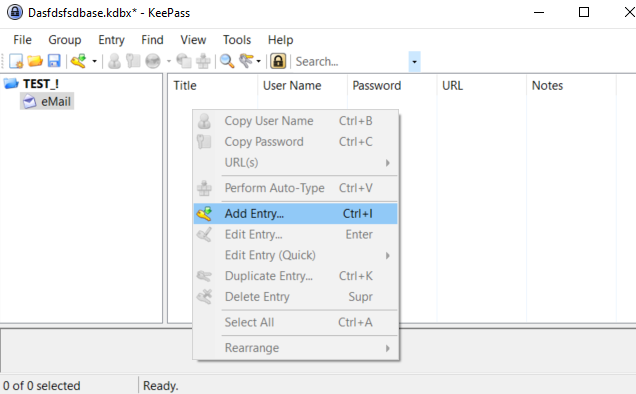
Task: Choose Perform Auto-Type in context menu
Action: point(295,188)
